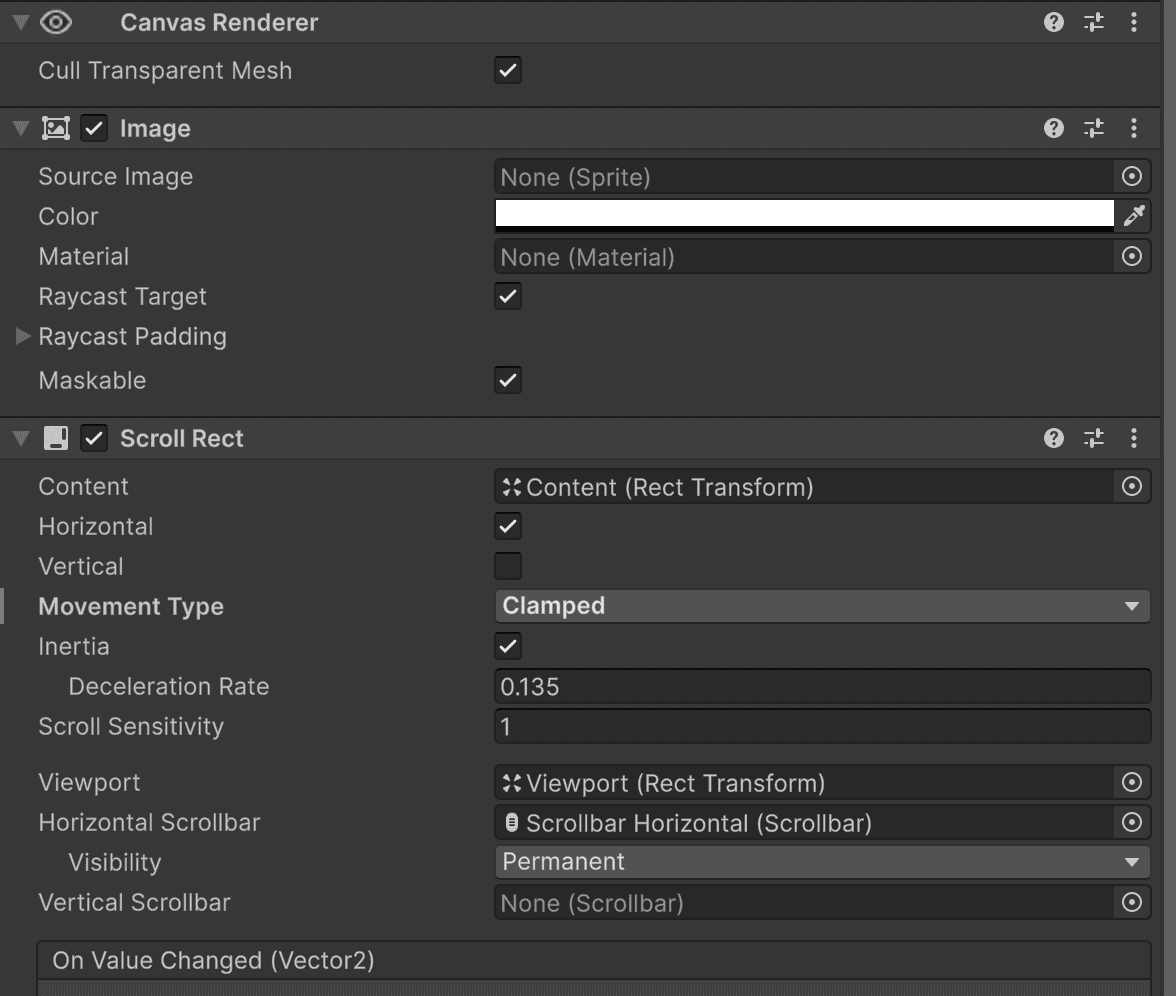The height and width of the screenshot is (996, 1176).
Task: Click the Canvas Renderer header title
Action: (219, 22)
